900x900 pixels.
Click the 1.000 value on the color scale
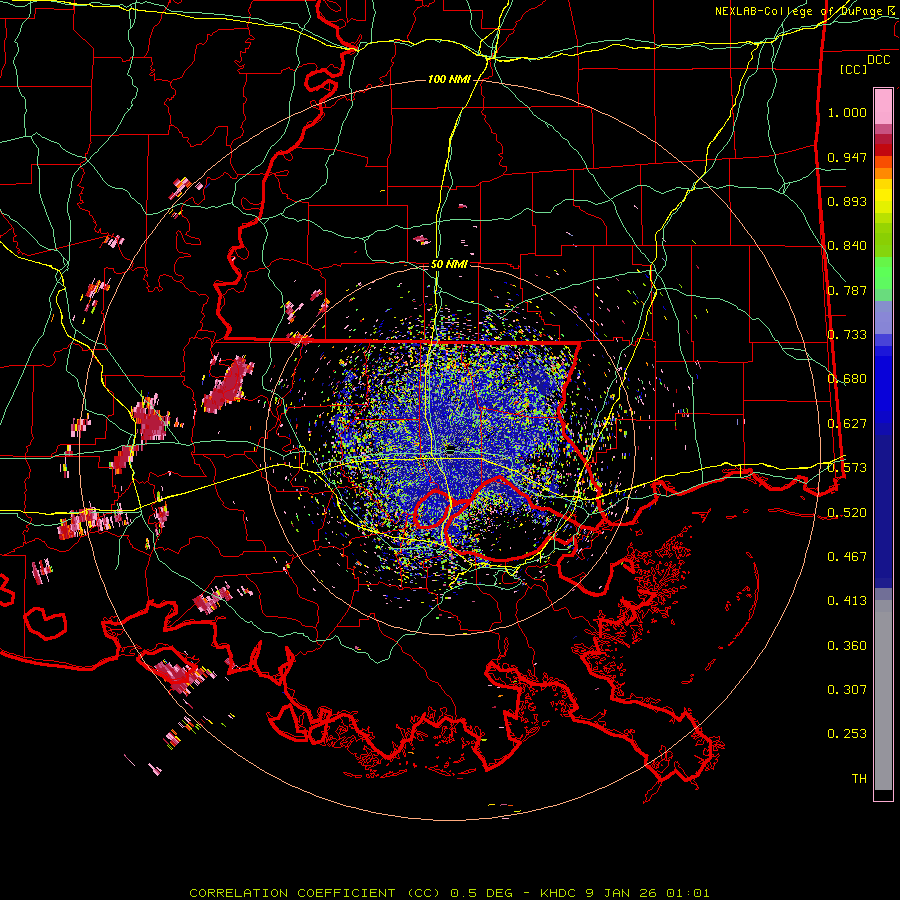coord(847,113)
